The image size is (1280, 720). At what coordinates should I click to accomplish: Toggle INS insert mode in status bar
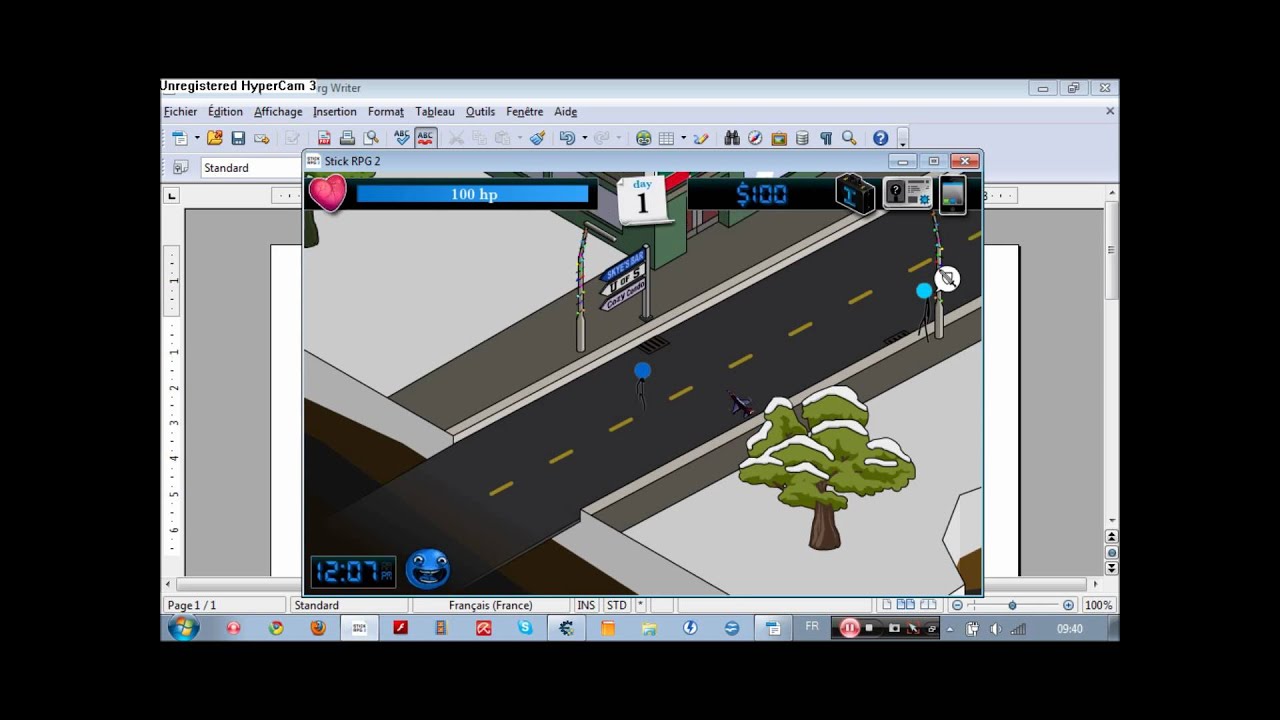(x=585, y=605)
